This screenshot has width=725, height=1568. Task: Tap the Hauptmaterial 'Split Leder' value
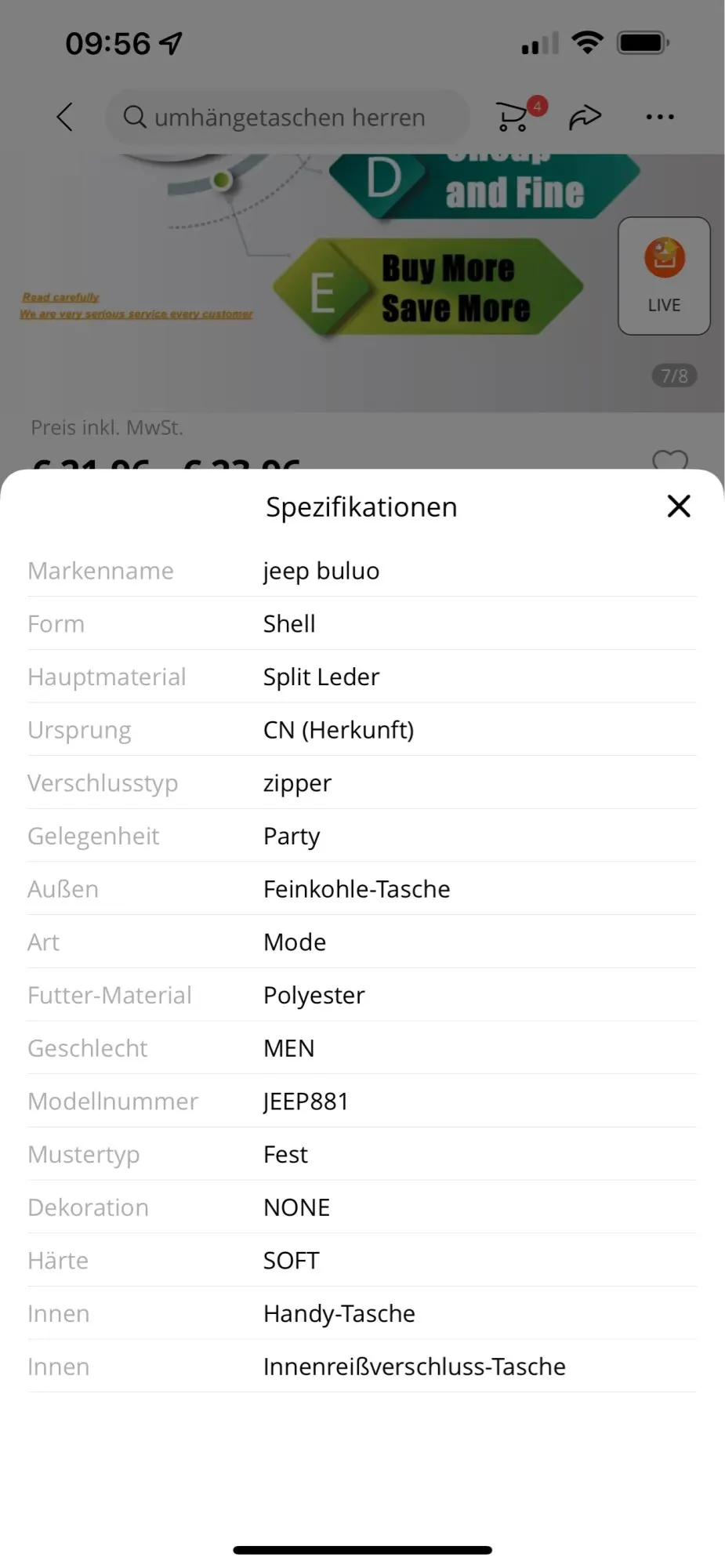[321, 677]
